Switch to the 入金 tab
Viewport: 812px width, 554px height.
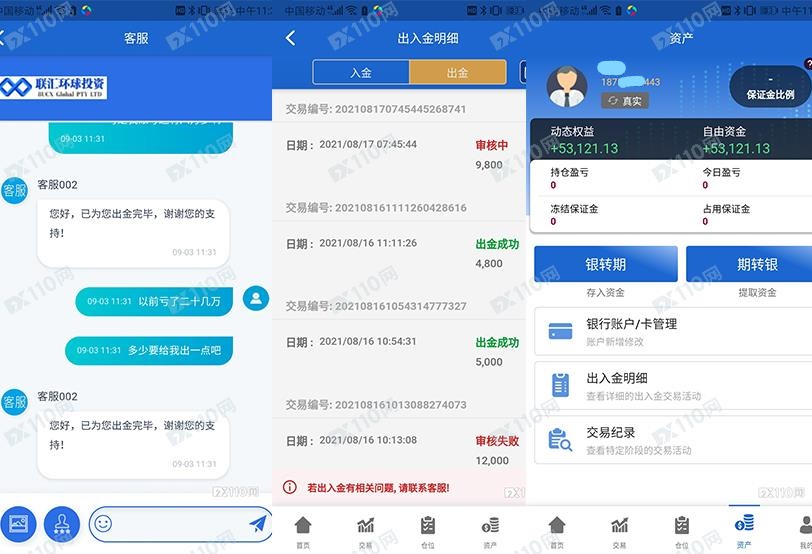point(361,72)
